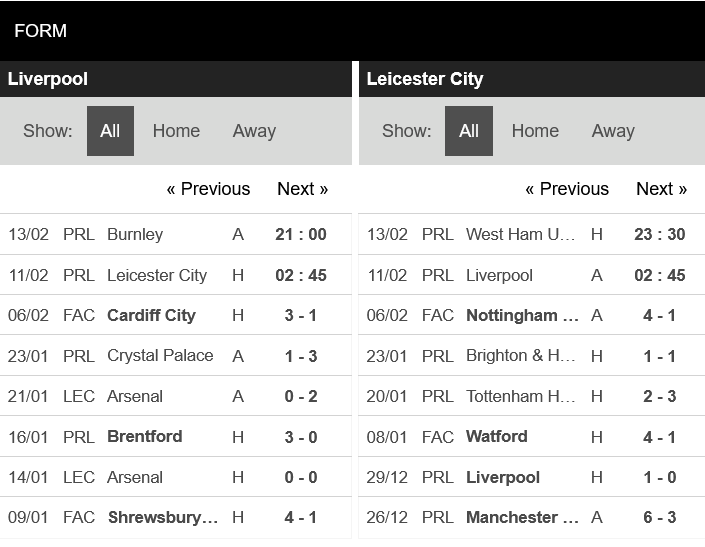Go to Previous Leicester City matches
705x547 pixels.
[x=567, y=189]
